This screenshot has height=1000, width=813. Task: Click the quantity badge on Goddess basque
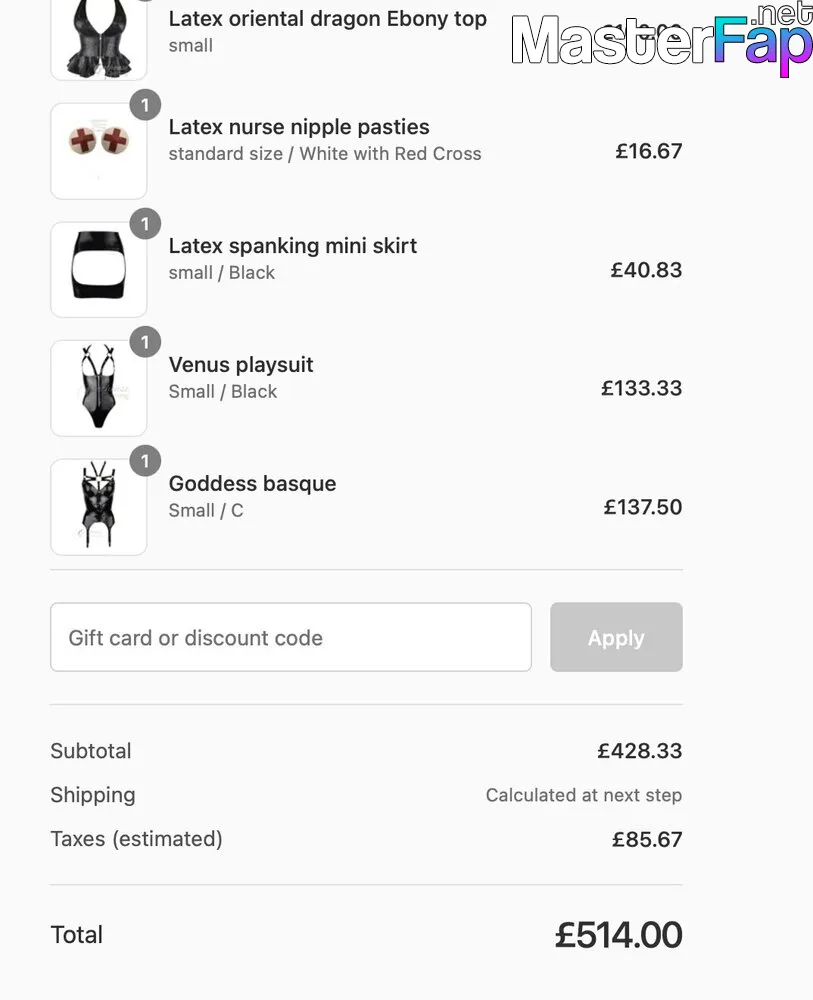[x=145, y=461]
